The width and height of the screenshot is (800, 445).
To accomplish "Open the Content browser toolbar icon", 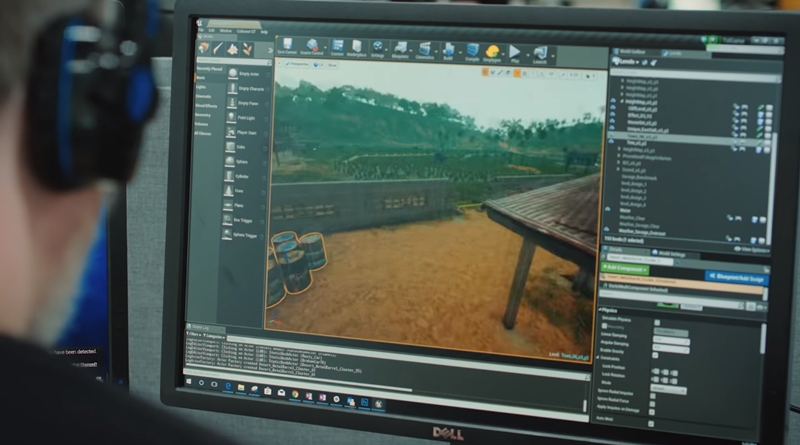I will click(x=337, y=46).
